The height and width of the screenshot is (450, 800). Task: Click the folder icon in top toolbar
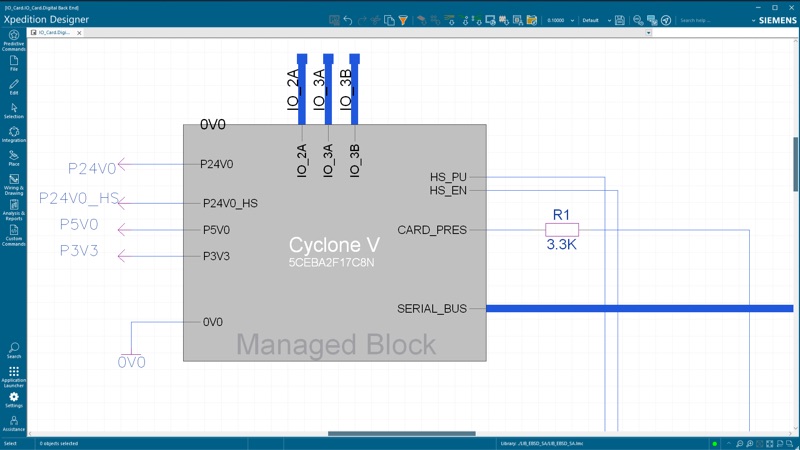coord(532,20)
